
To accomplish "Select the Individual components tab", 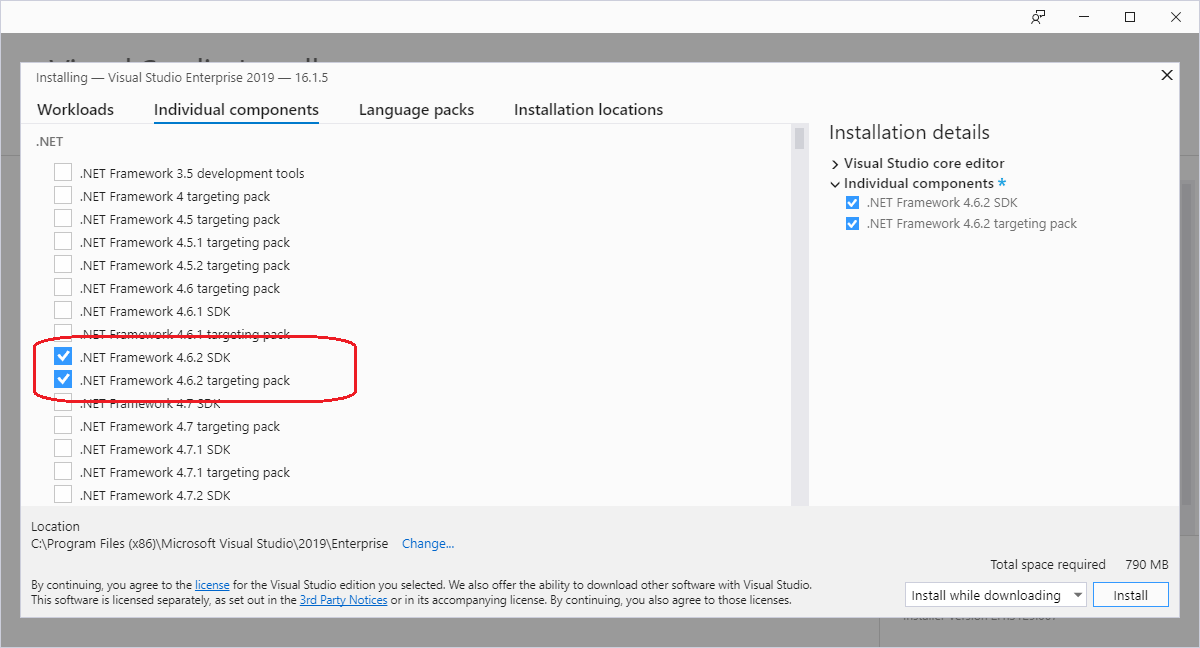I will tap(236, 110).
